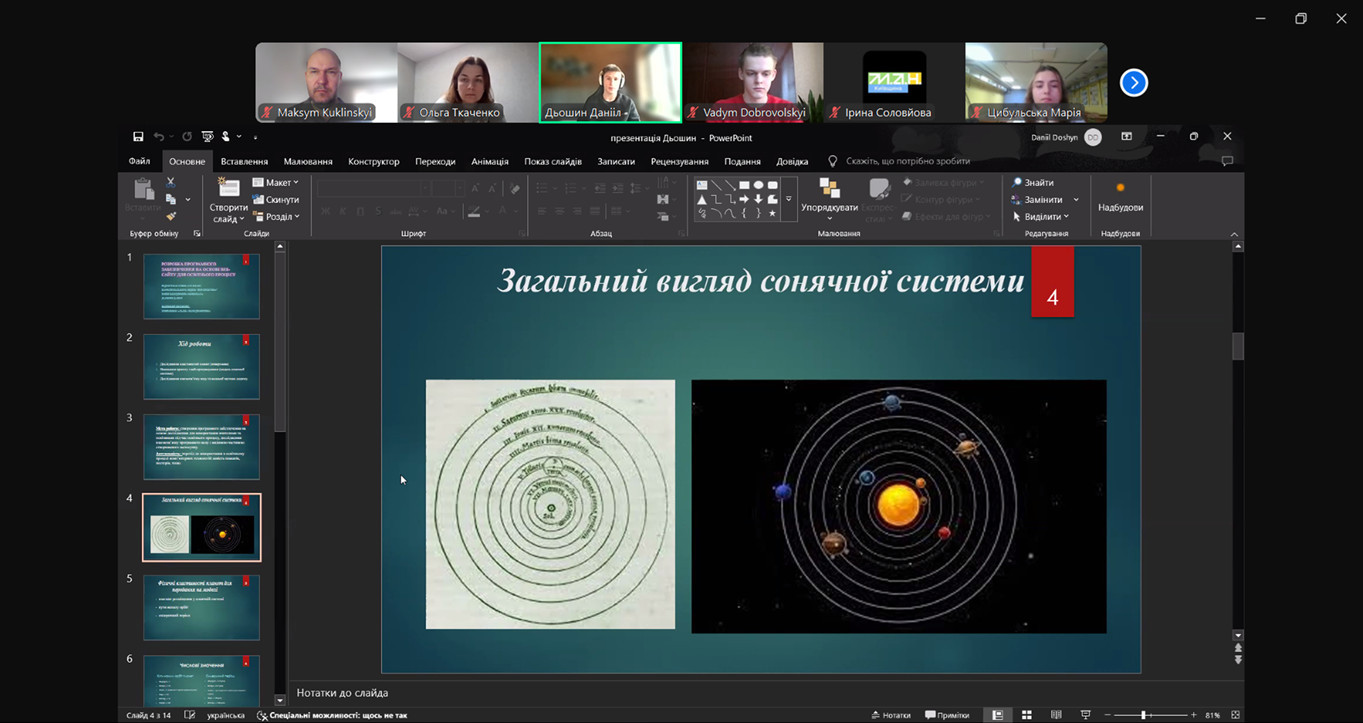Click the 'Нотатки до слайда' notes field
Viewport: 1363px width, 723px height.
tap(761, 693)
